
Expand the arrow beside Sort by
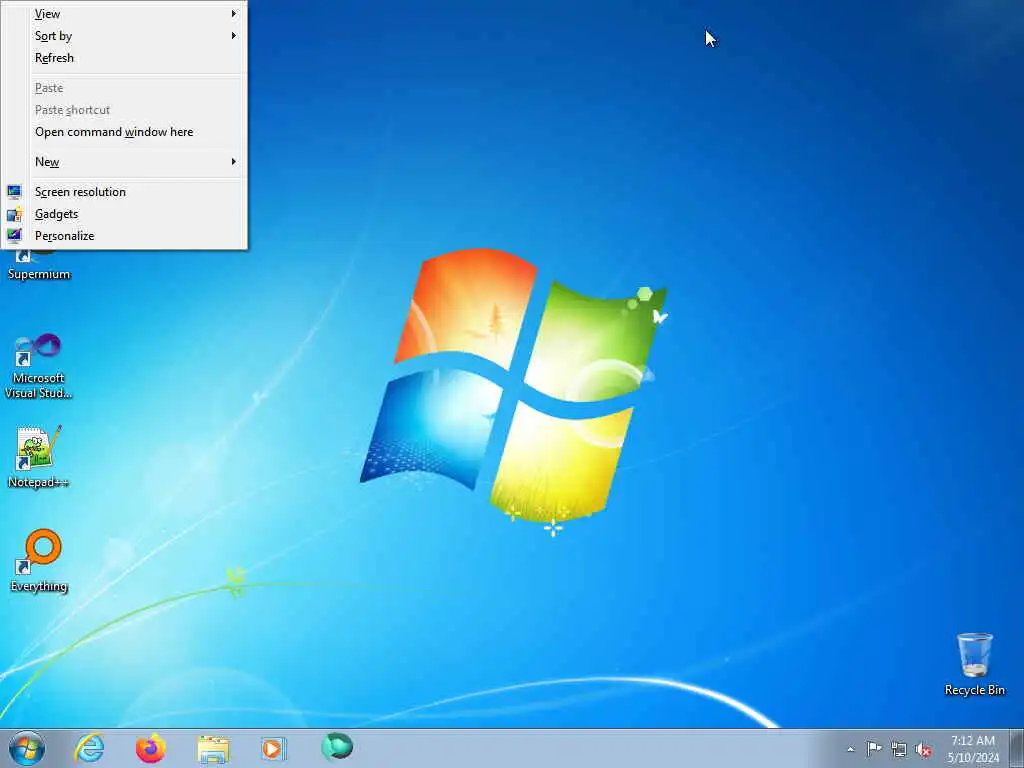pos(234,36)
